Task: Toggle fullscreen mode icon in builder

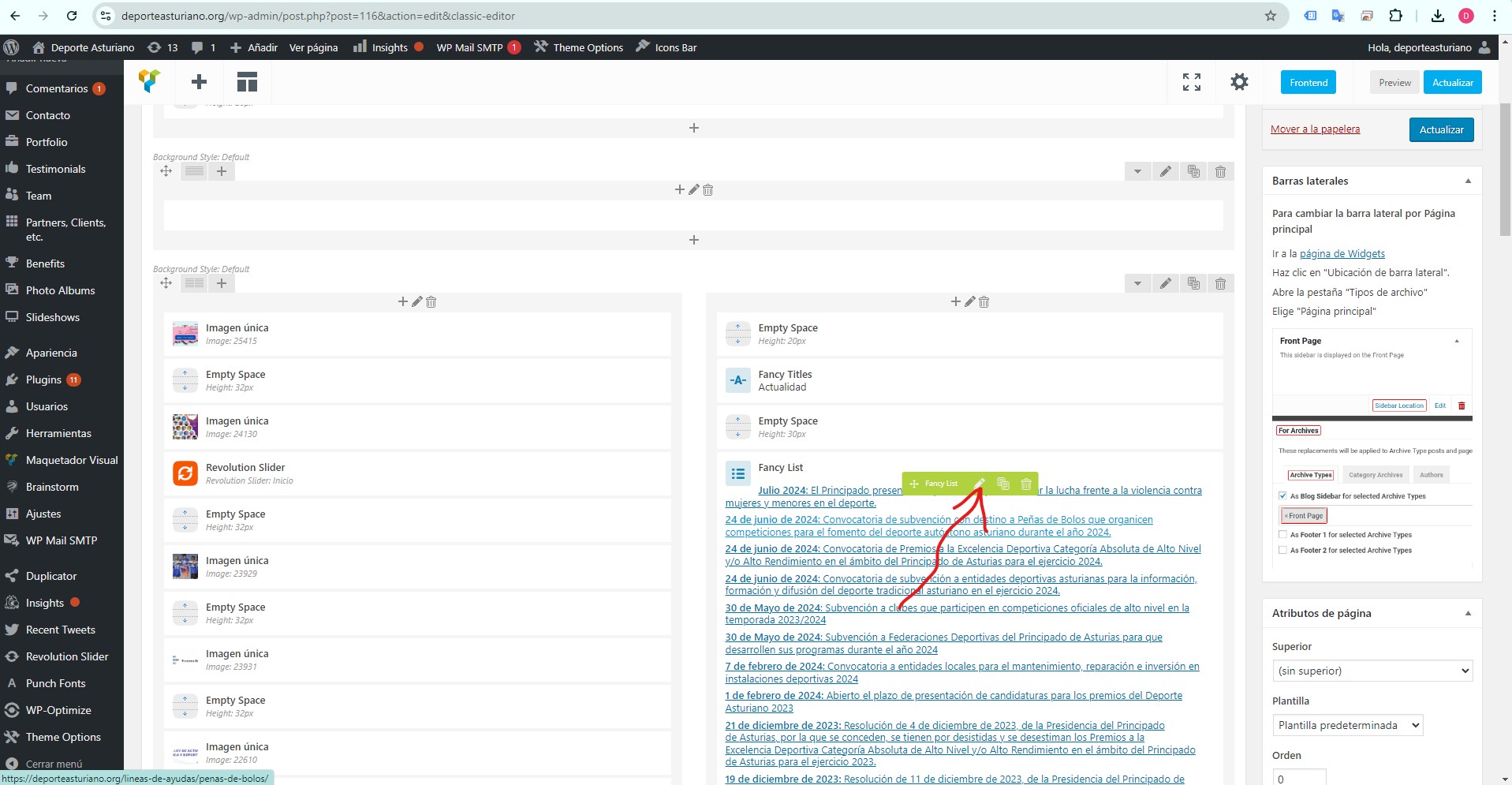Action: coord(1192,82)
